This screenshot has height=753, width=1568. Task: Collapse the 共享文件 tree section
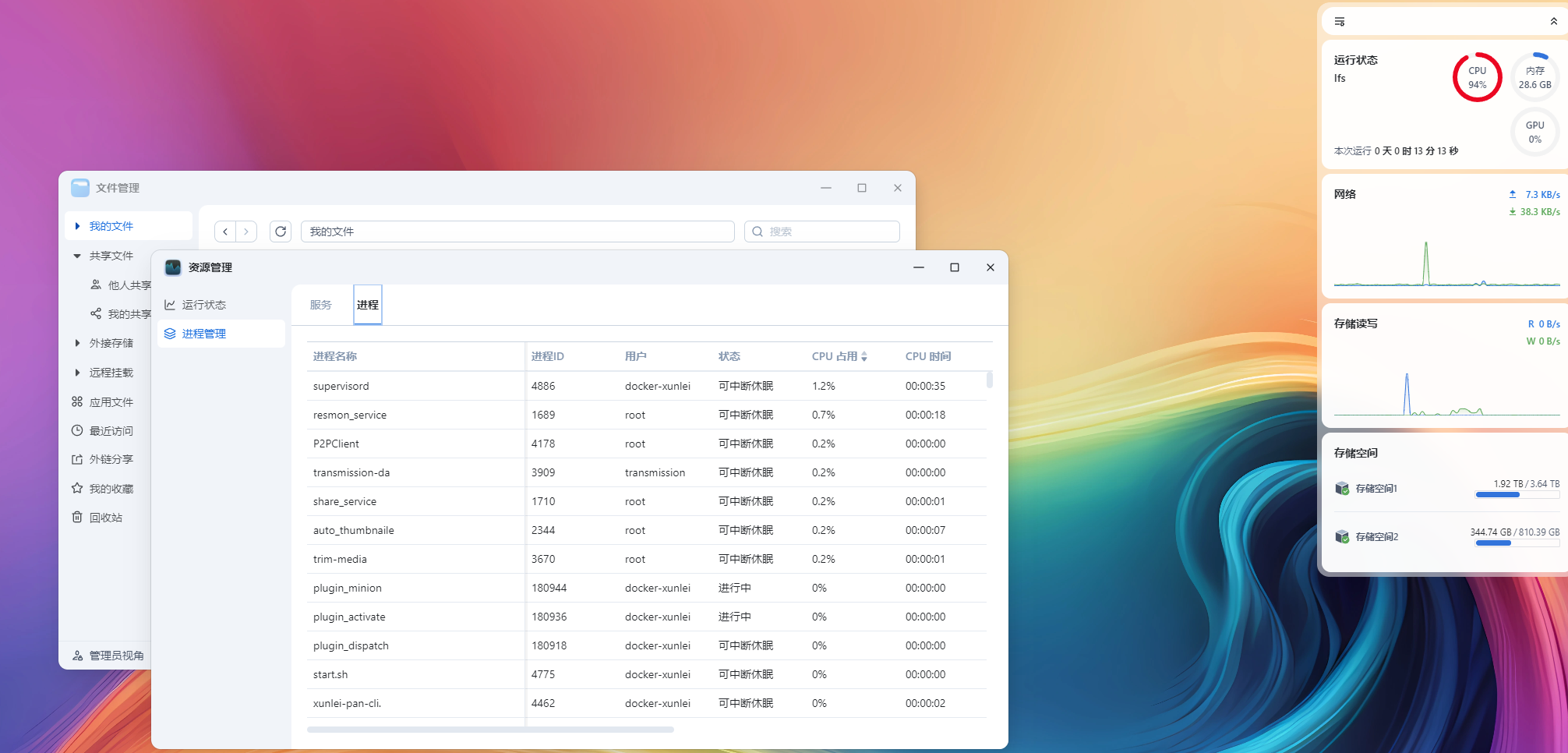coord(77,256)
